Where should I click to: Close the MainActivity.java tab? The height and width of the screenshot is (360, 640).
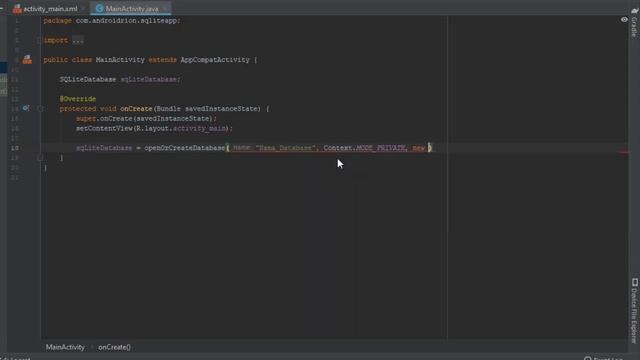(x=165, y=9)
